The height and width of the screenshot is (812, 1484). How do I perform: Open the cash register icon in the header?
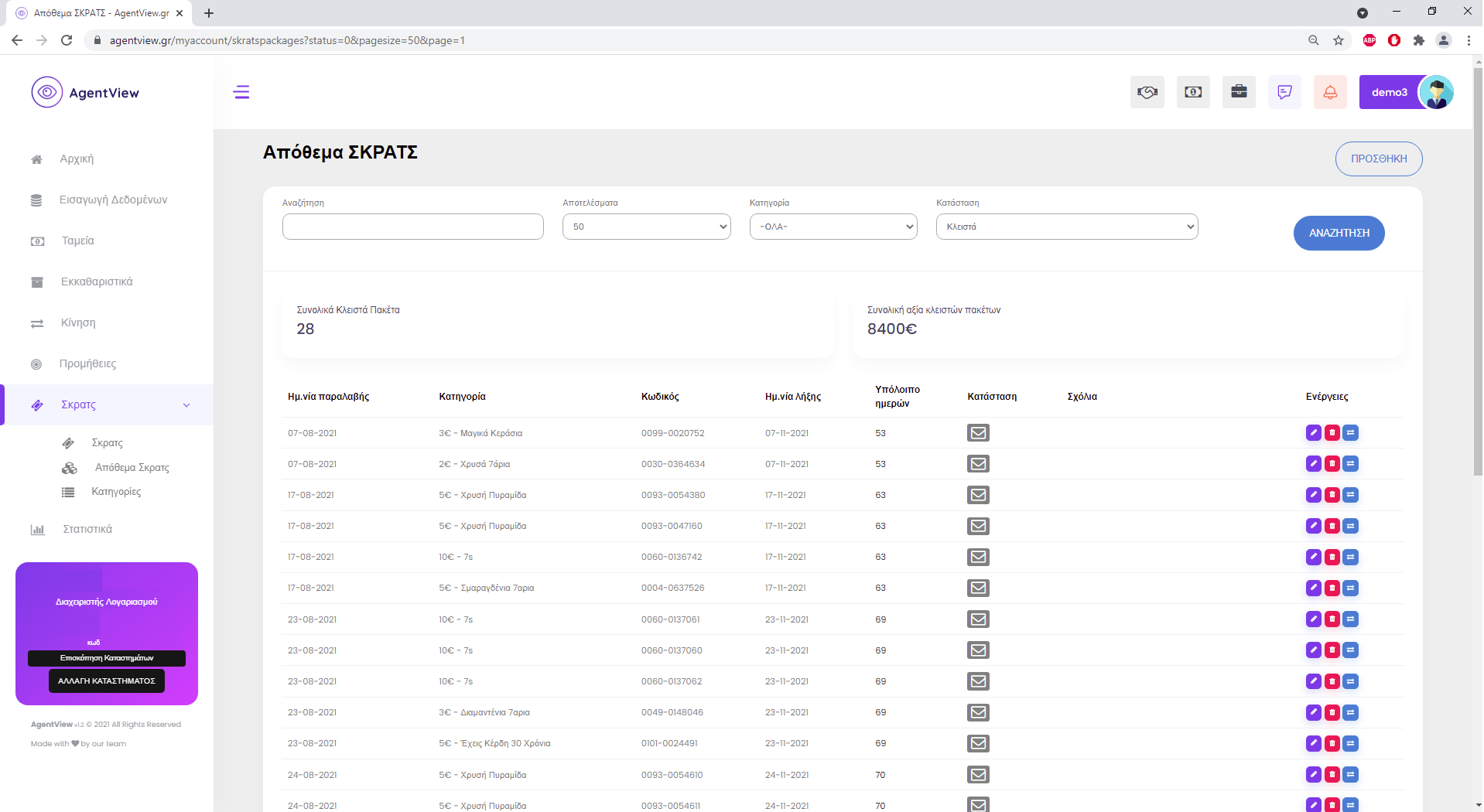pos(1193,92)
